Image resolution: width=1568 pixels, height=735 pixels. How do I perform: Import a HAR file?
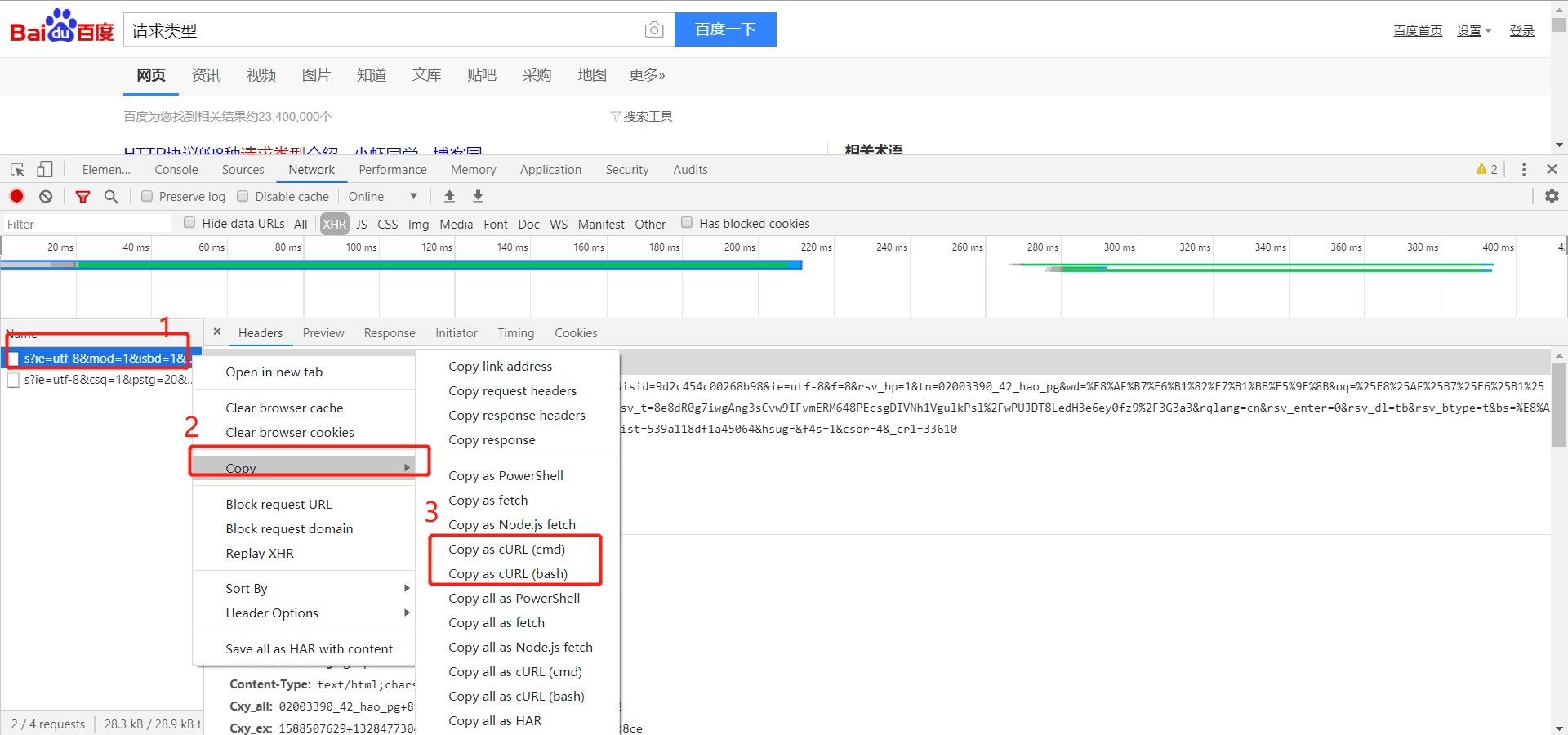point(449,196)
